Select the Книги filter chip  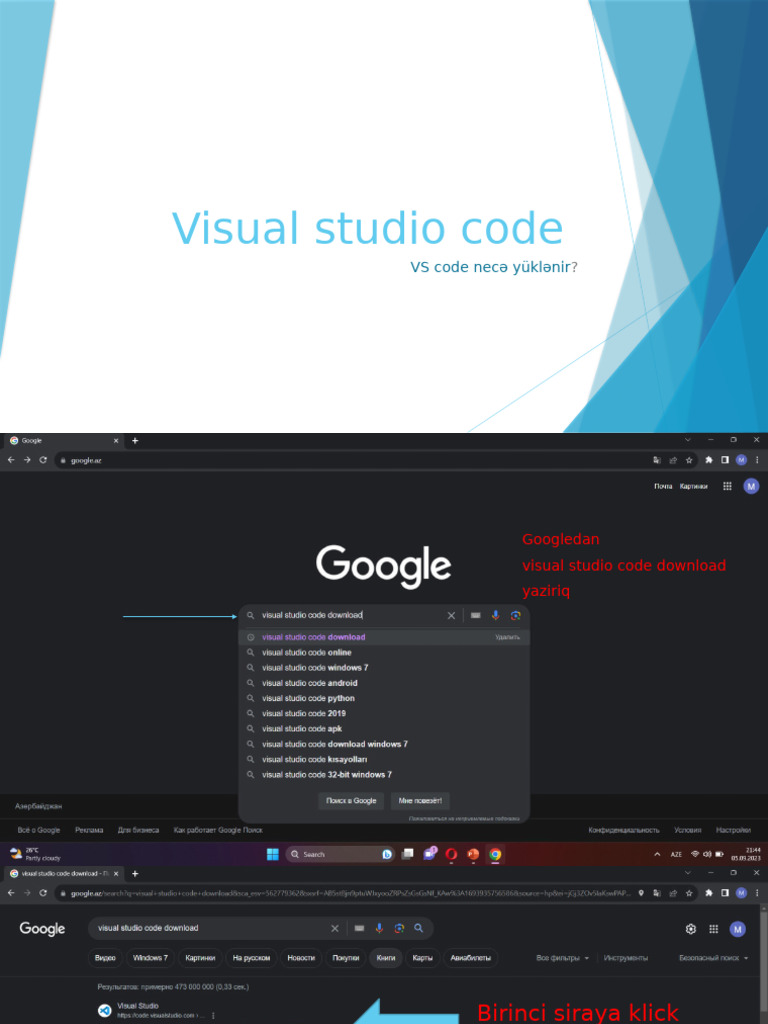click(x=386, y=958)
